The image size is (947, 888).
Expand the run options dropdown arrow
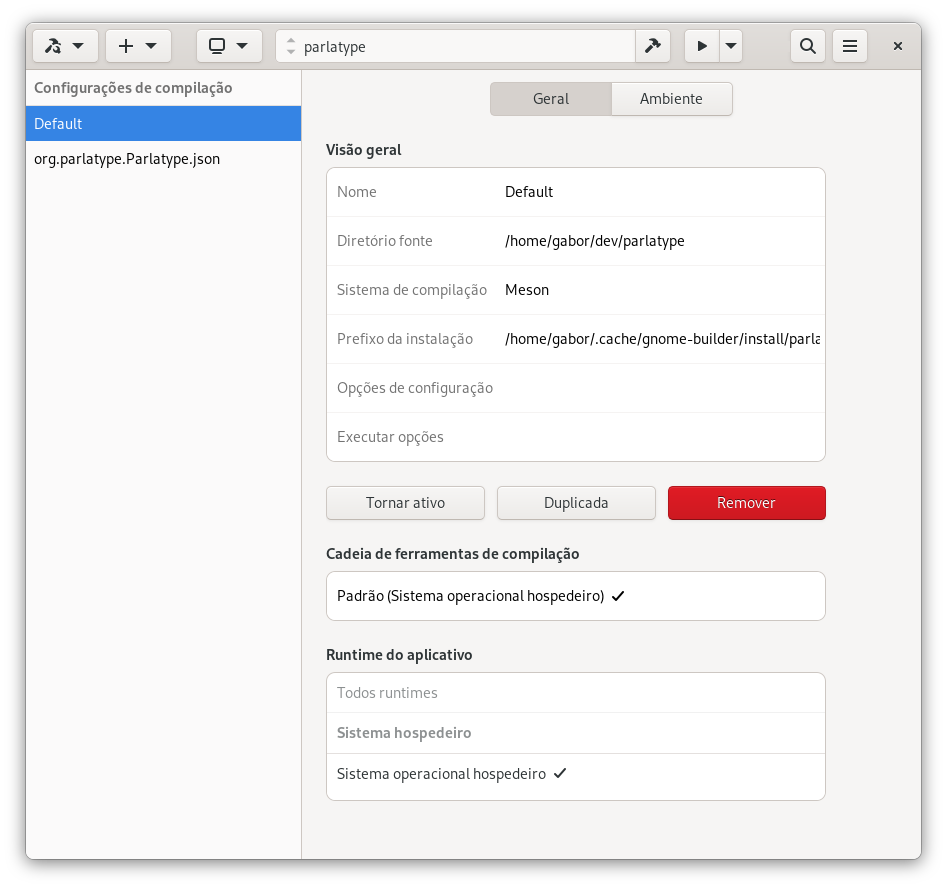[732, 46]
